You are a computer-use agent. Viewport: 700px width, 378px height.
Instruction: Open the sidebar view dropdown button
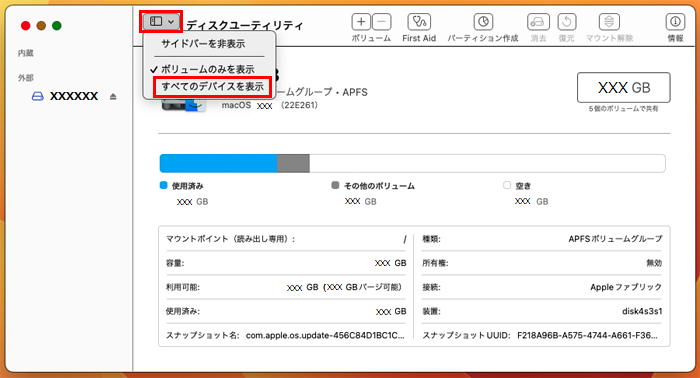161,21
